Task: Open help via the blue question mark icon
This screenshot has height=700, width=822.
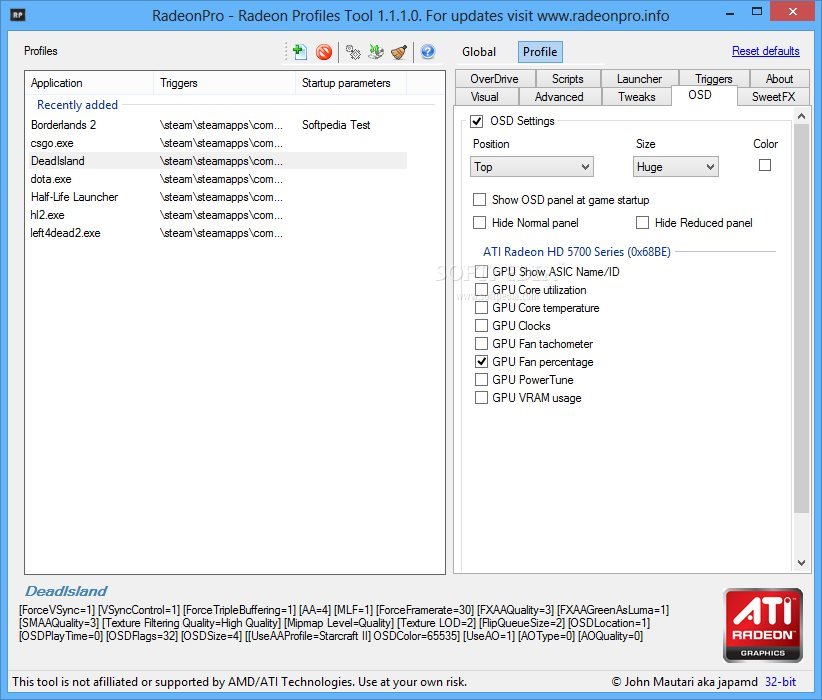Action: [428, 52]
